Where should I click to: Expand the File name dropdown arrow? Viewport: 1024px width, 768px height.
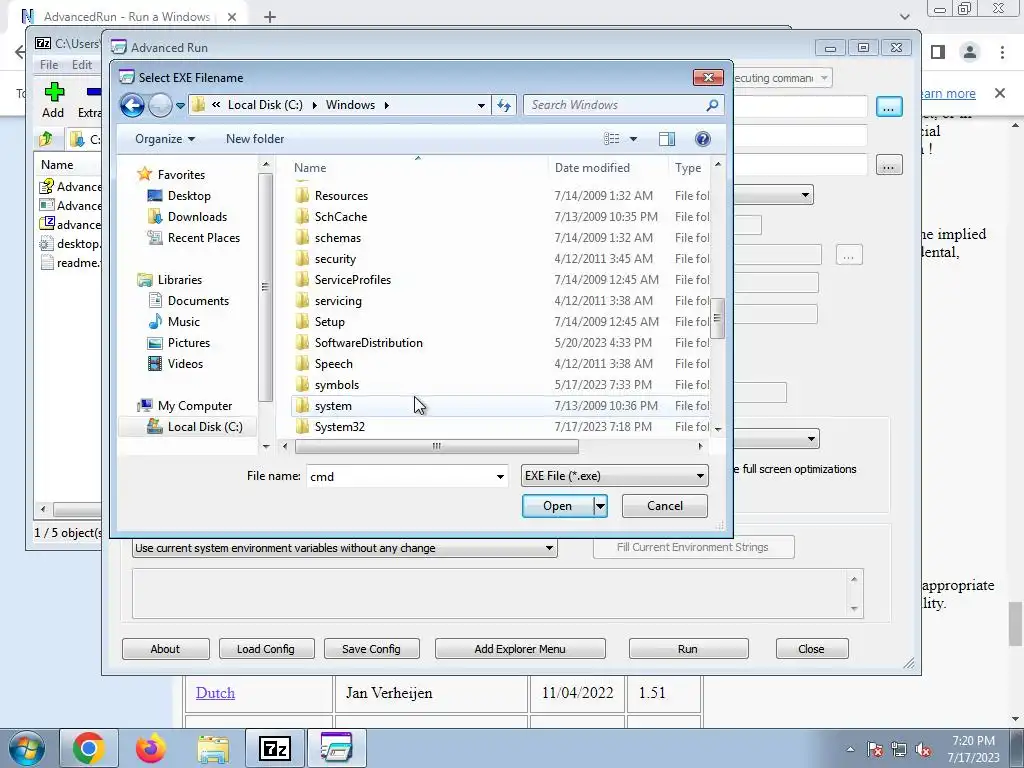tap(500, 477)
